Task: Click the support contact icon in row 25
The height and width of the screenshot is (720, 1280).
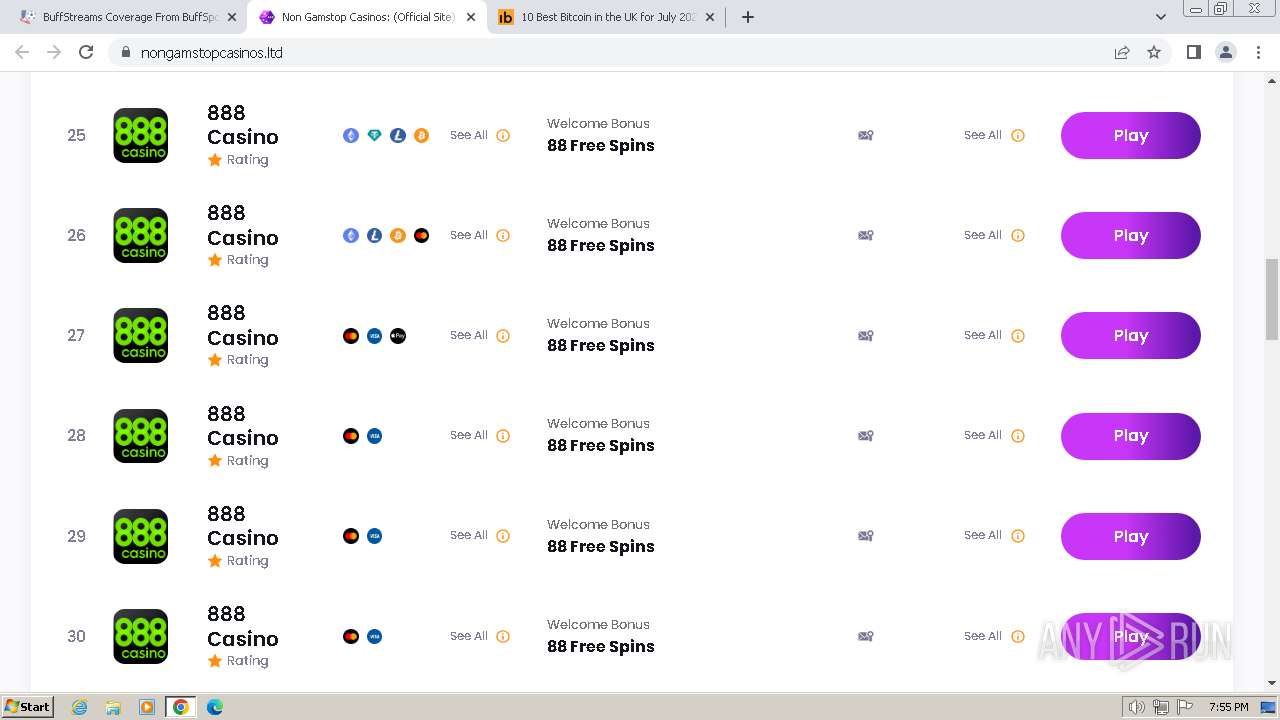Action: click(x=866, y=135)
